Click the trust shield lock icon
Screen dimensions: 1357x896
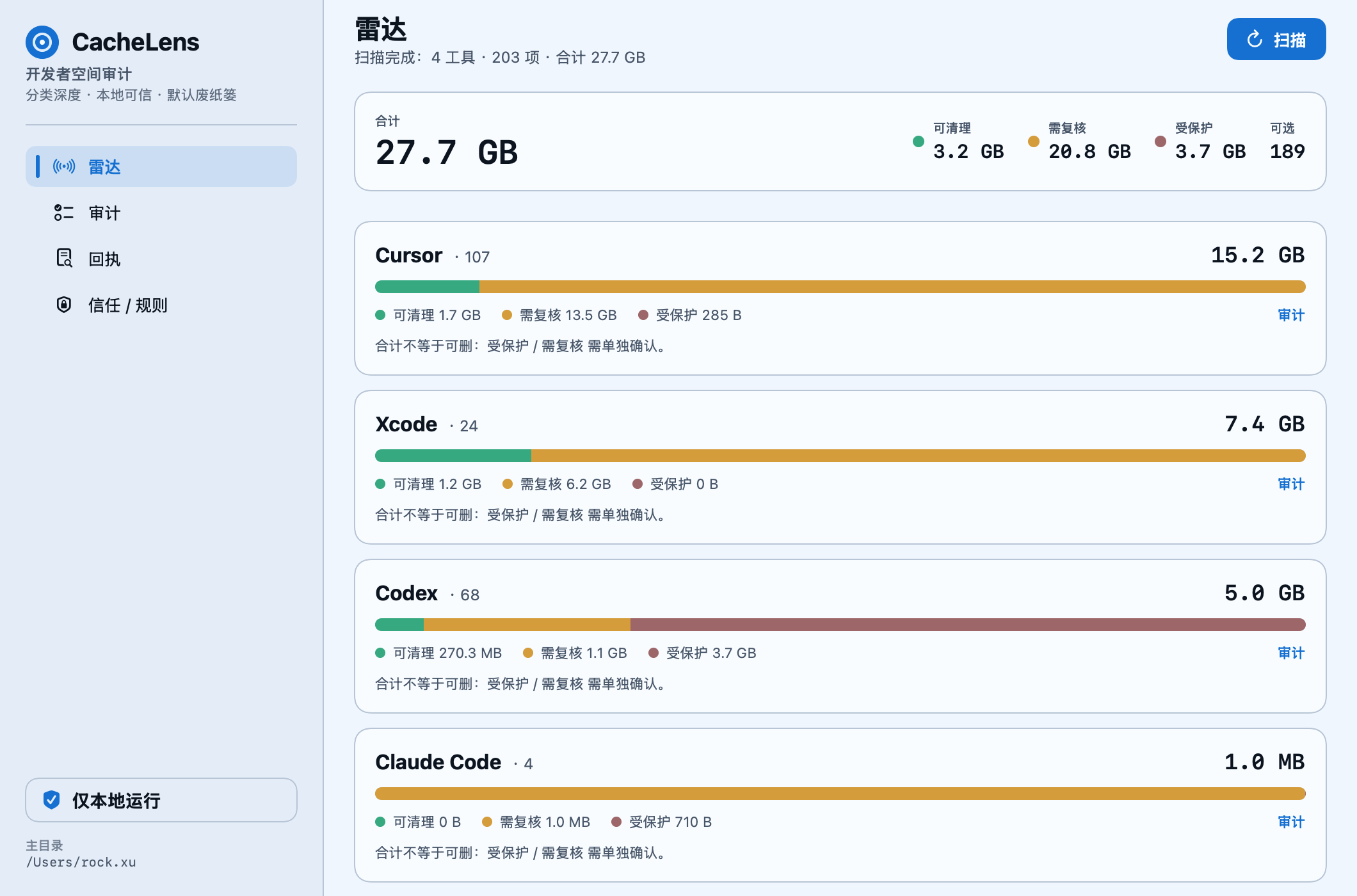[x=64, y=305]
